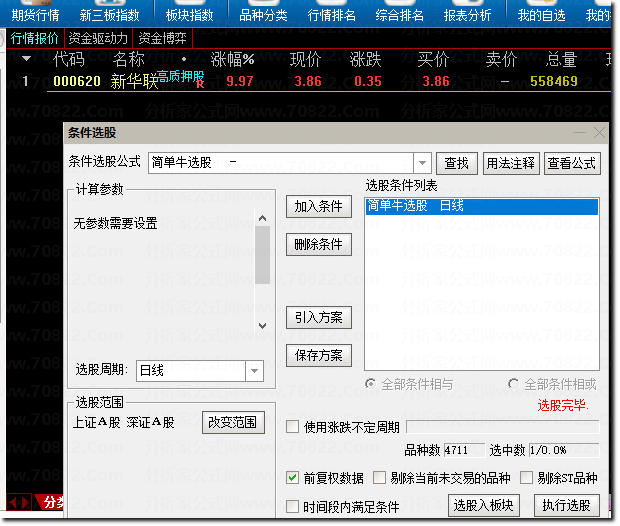This screenshot has width=620, height=526.
Task: Sort by the 卖价 column header
Action: (501, 59)
